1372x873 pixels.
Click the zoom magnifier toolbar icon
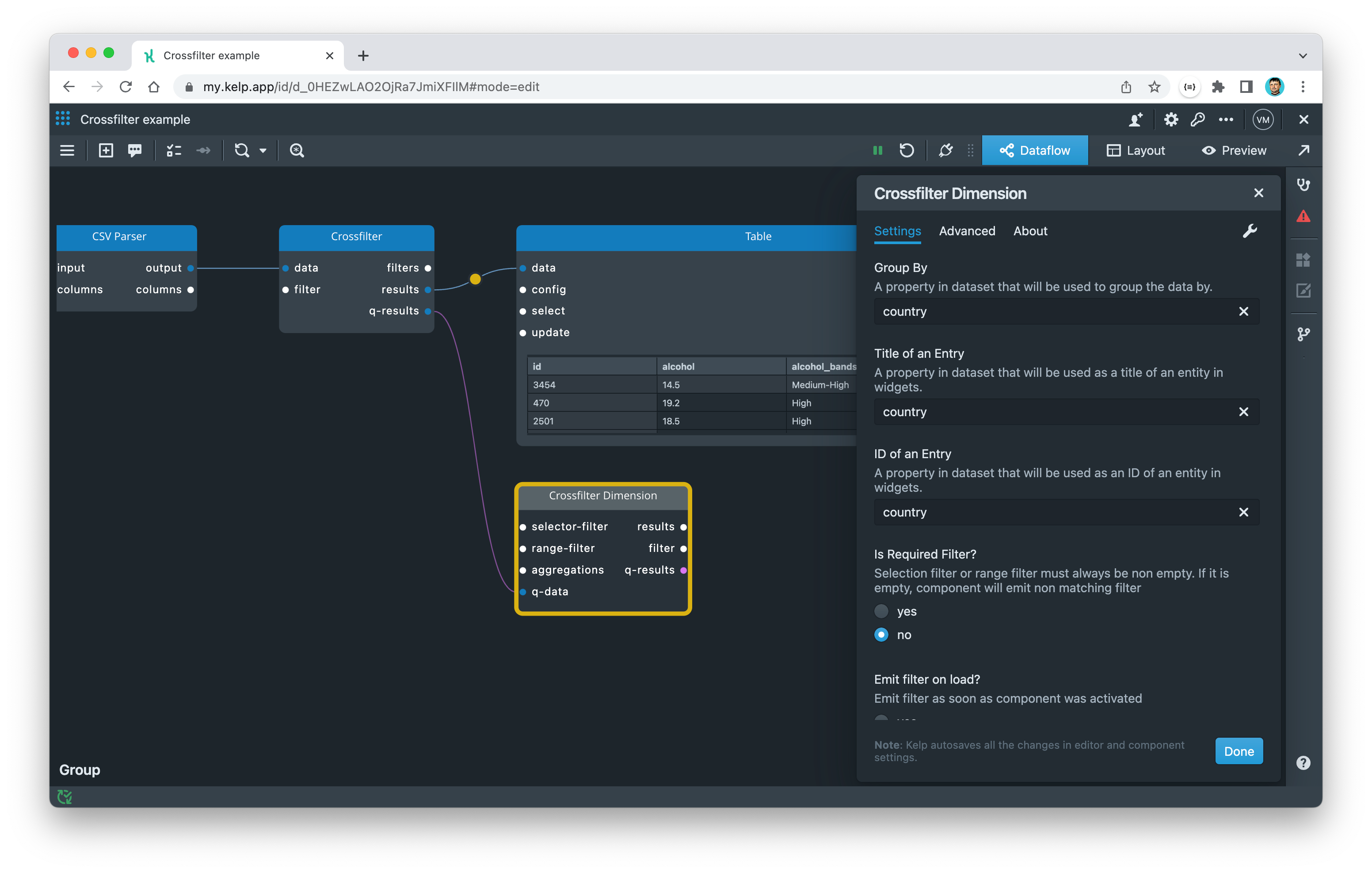[297, 150]
